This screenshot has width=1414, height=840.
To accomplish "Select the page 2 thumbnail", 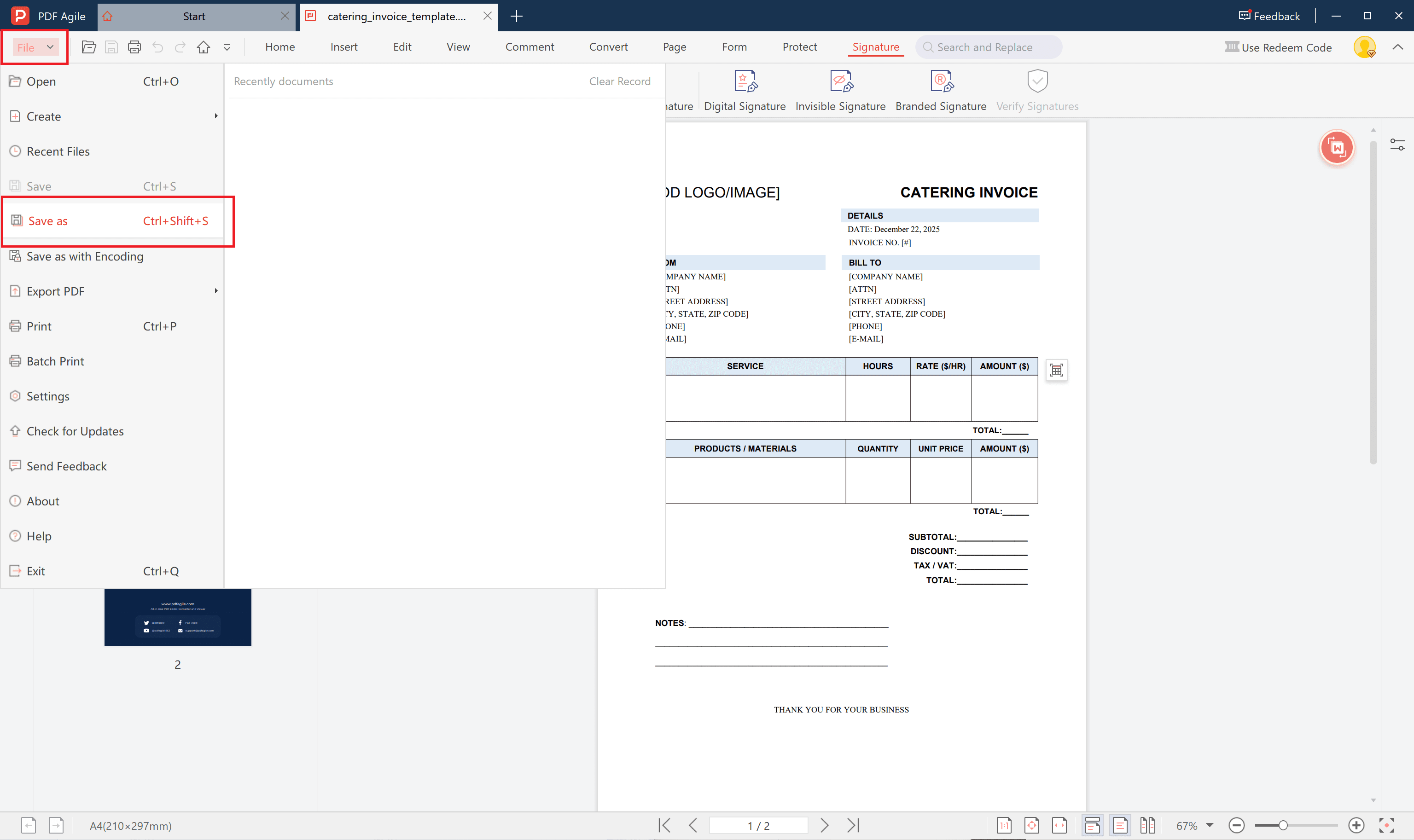I will [177, 617].
